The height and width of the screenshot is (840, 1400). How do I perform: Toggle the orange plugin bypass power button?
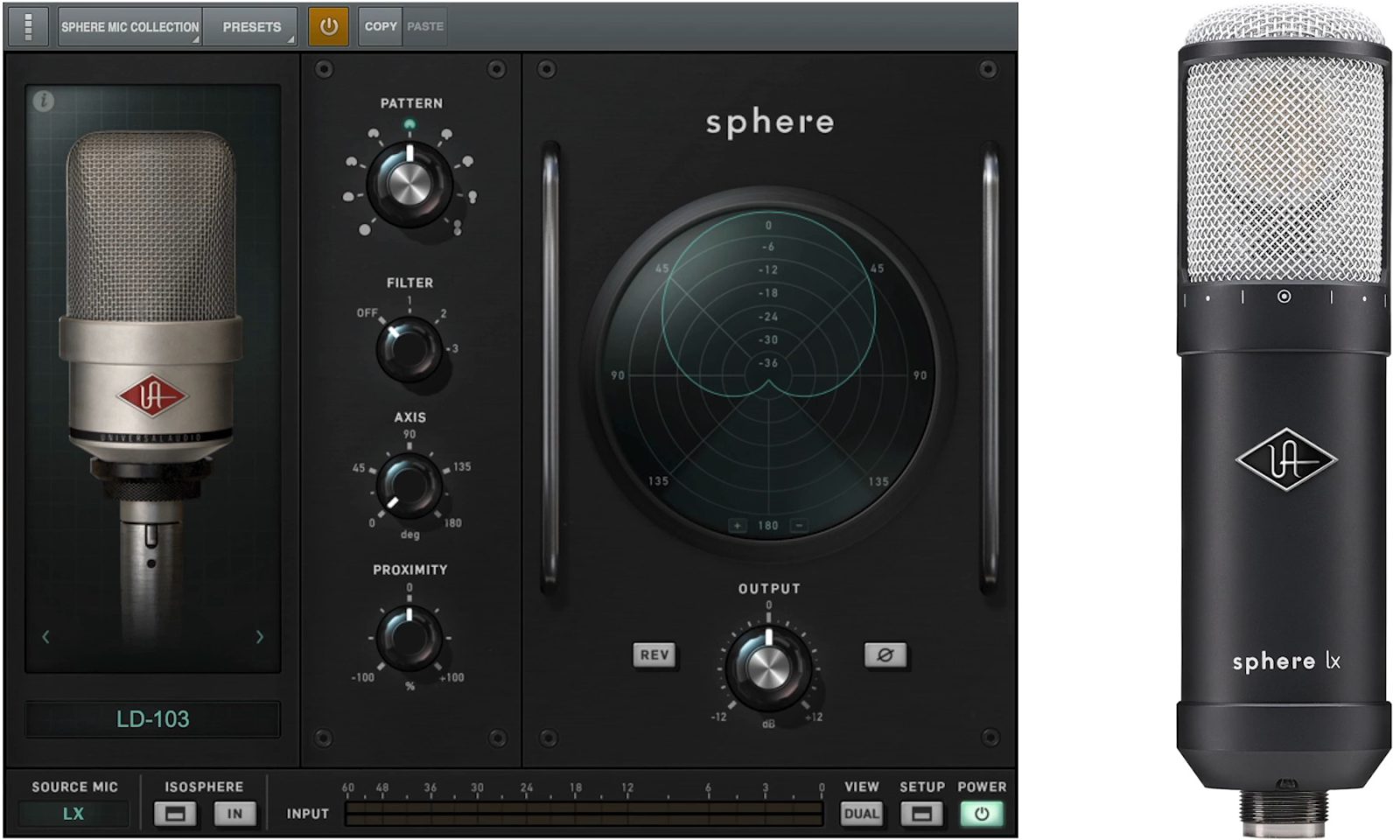[328, 26]
